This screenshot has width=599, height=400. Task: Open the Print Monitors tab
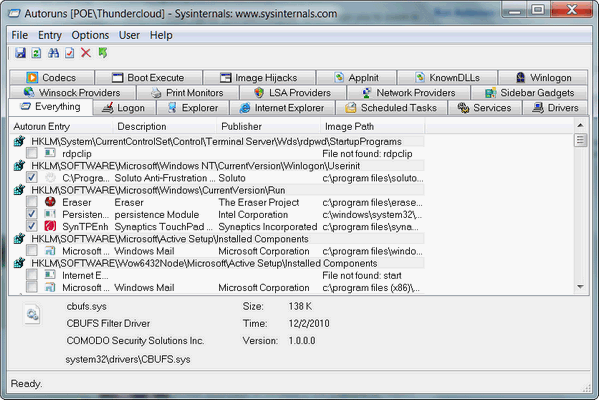pyautogui.click(x=188, y=92)
